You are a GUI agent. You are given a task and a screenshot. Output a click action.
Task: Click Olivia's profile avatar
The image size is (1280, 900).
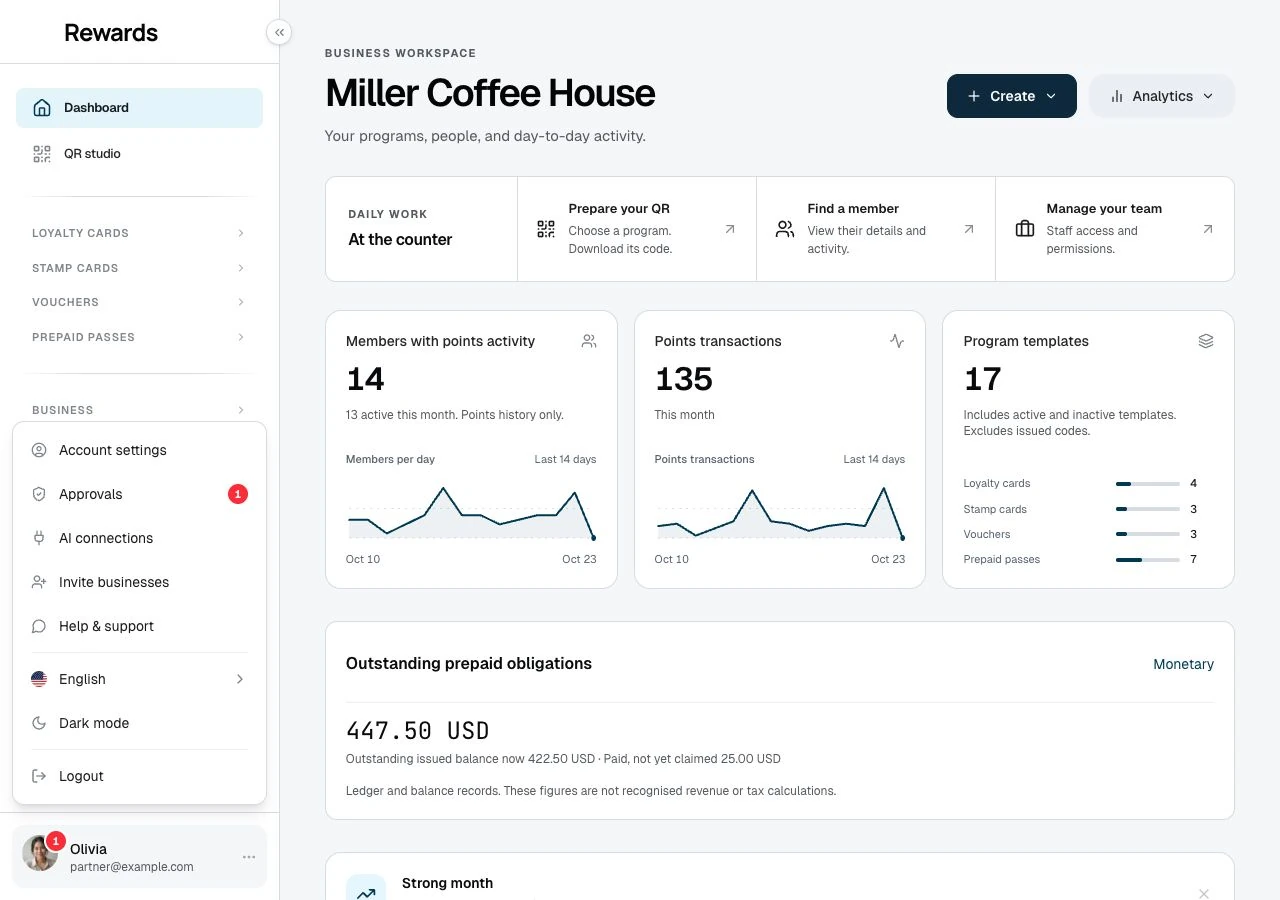[x=40, y=853]
